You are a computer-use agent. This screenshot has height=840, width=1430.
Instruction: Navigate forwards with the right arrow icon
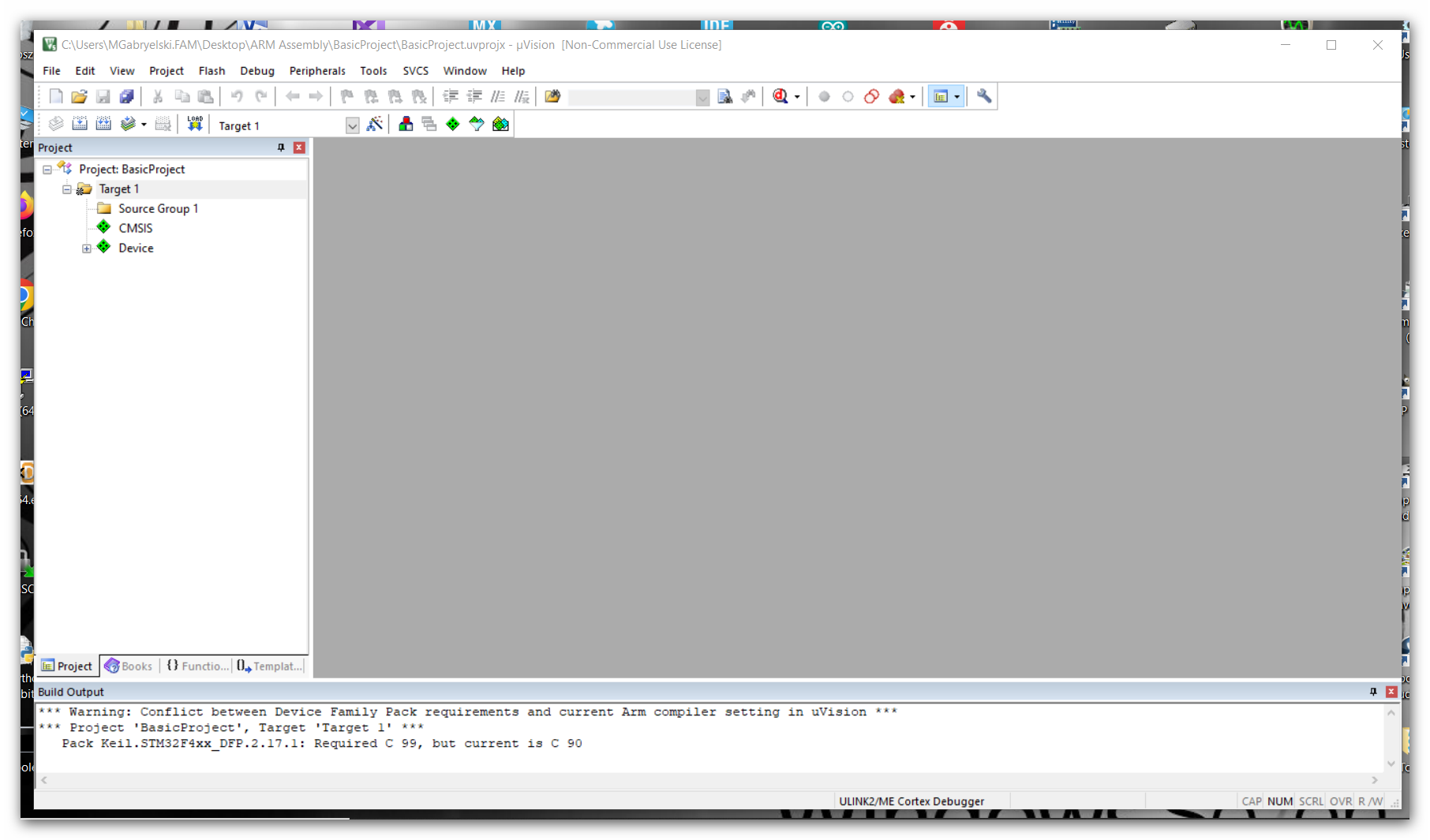pyautogui.click(x=316, y=96)
